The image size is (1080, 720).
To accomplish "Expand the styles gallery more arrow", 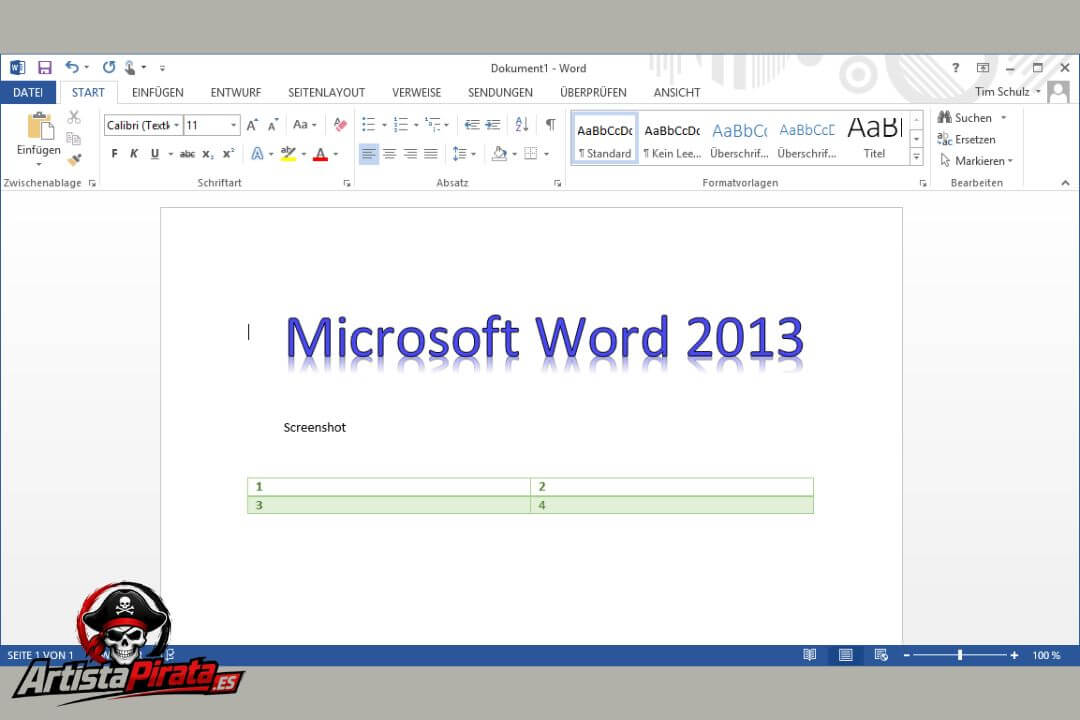I will (x=917, y=156).
